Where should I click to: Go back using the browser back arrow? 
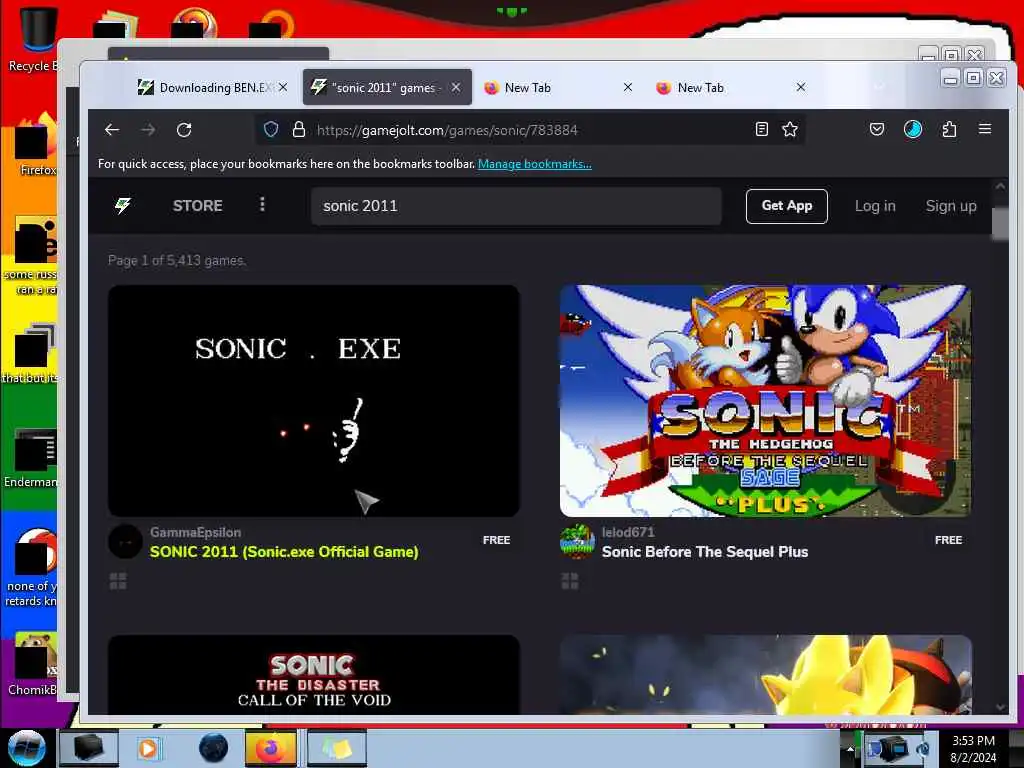[x=112, y=130]
